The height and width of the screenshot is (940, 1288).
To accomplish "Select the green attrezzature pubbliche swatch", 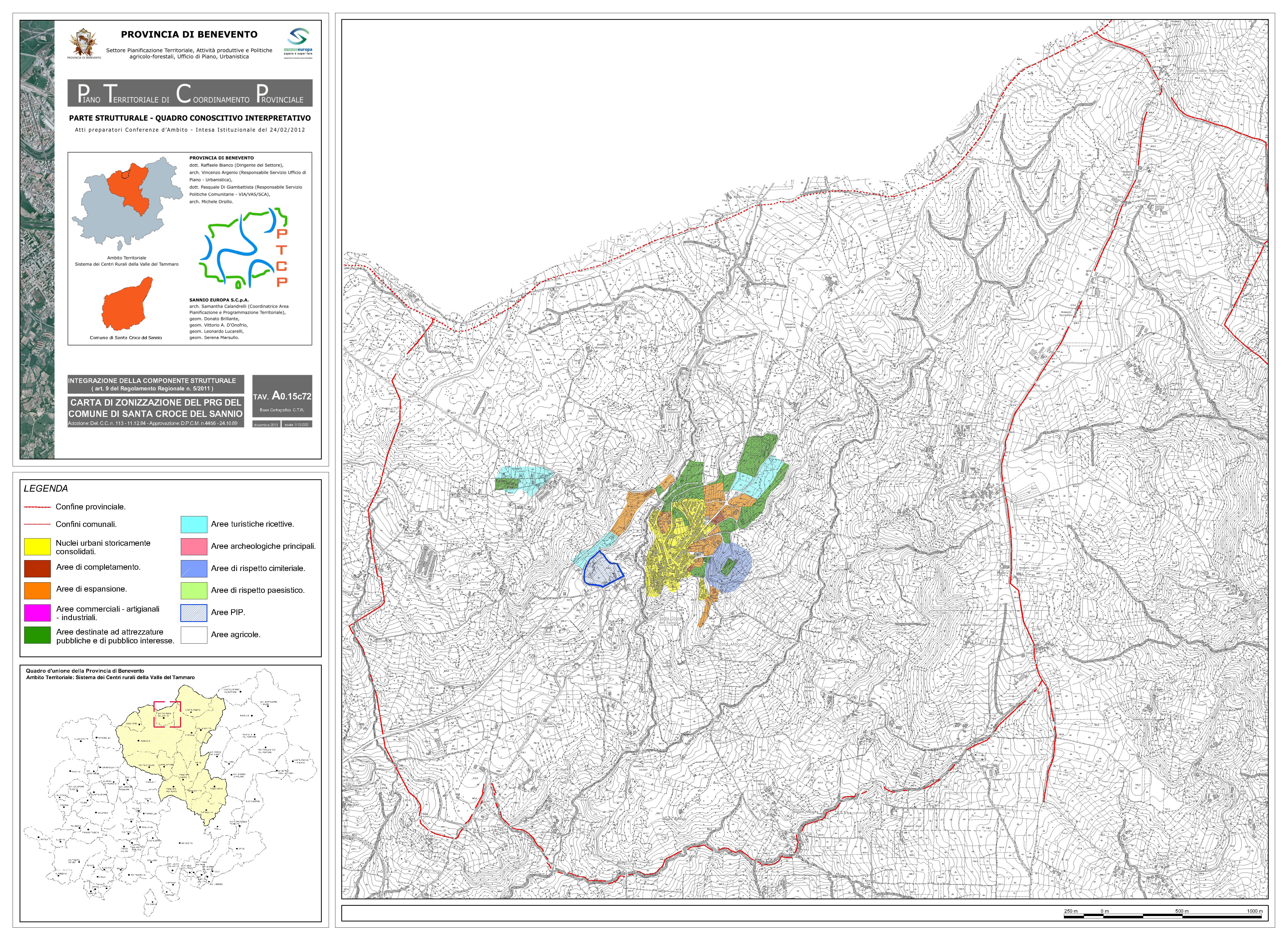I will 38,635.
